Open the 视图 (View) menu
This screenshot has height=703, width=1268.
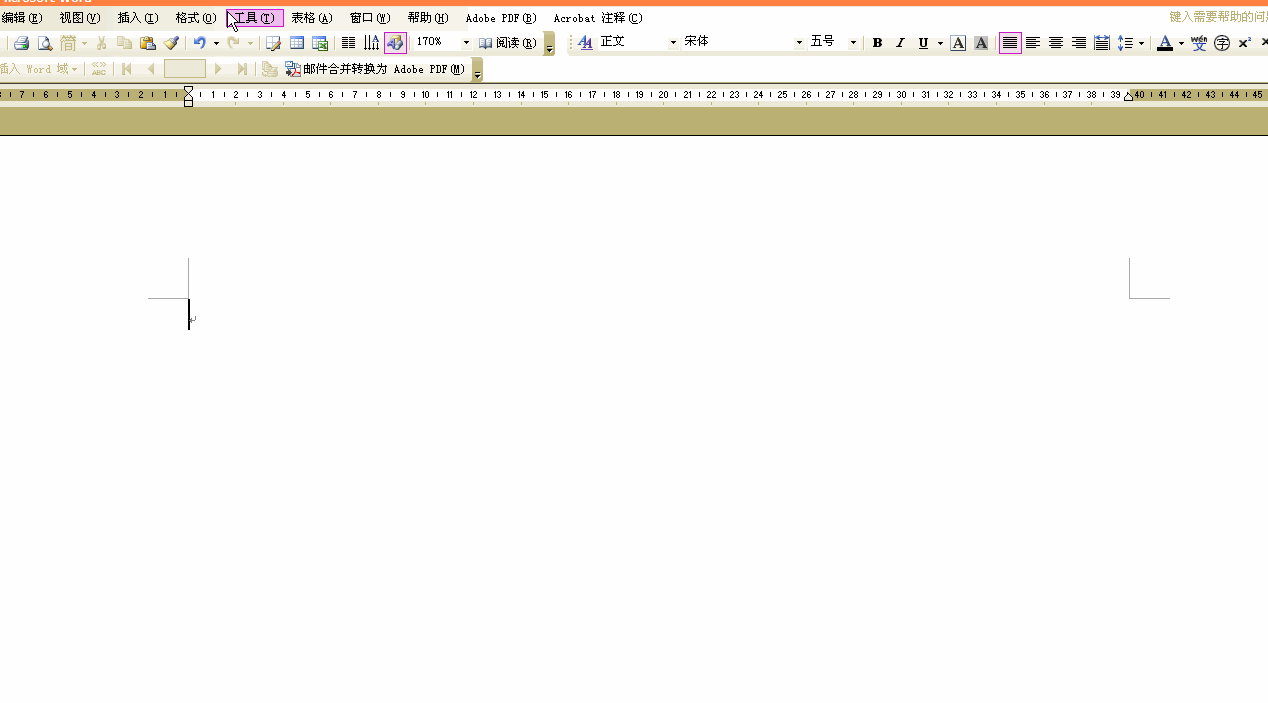tap(80, 18)
